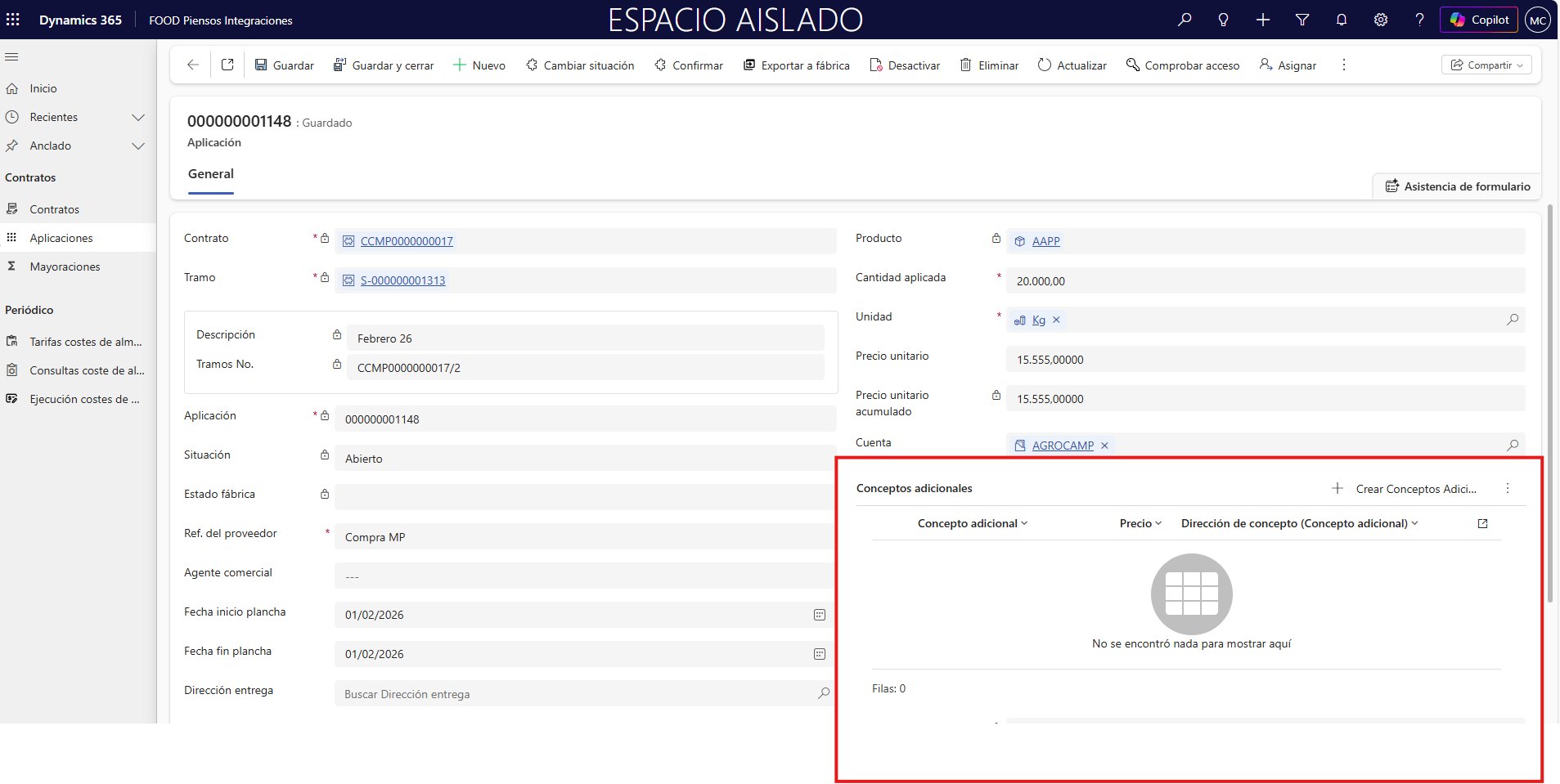Open contract link CCMP0000000017
This screenshot has width=1560, height=784.
(407, 241)
